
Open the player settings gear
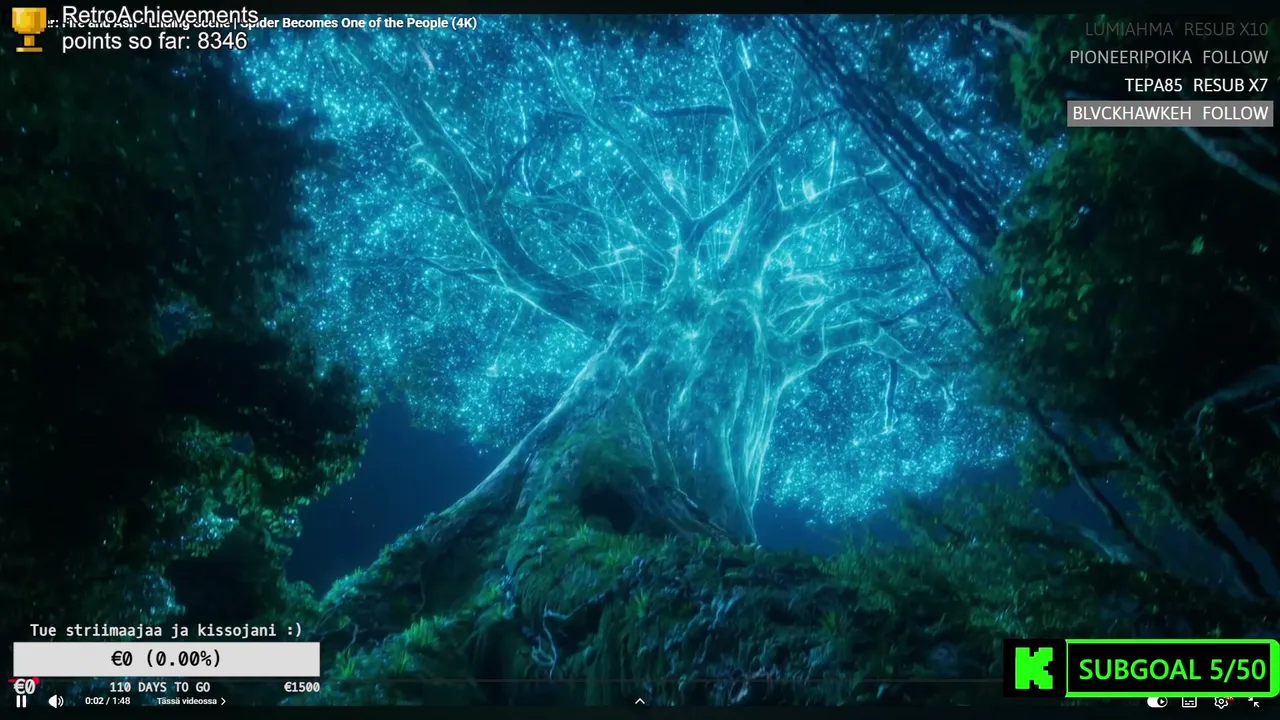[x=1221, y=702]
